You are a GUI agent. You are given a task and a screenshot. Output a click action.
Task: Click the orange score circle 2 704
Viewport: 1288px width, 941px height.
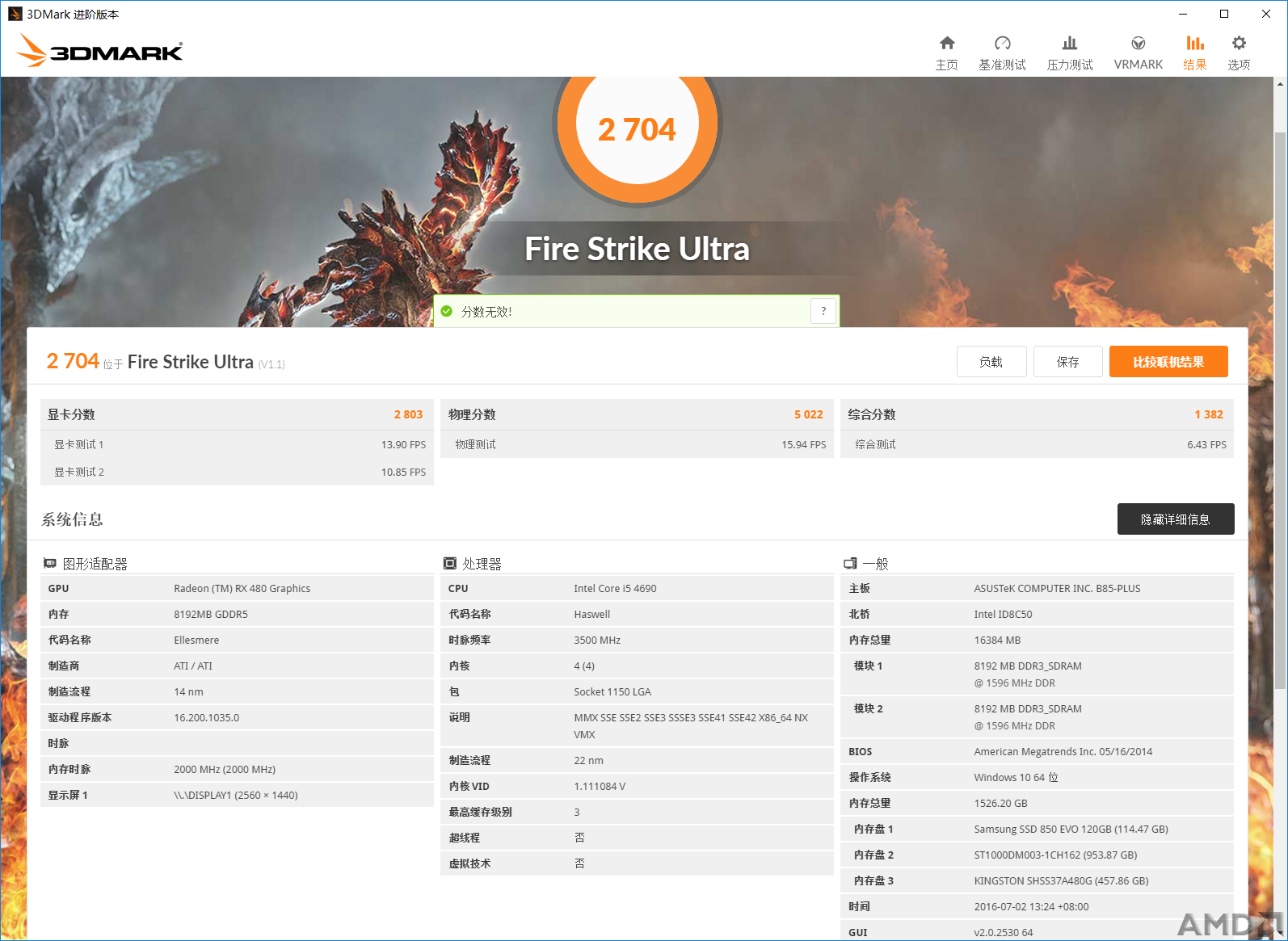637,128
